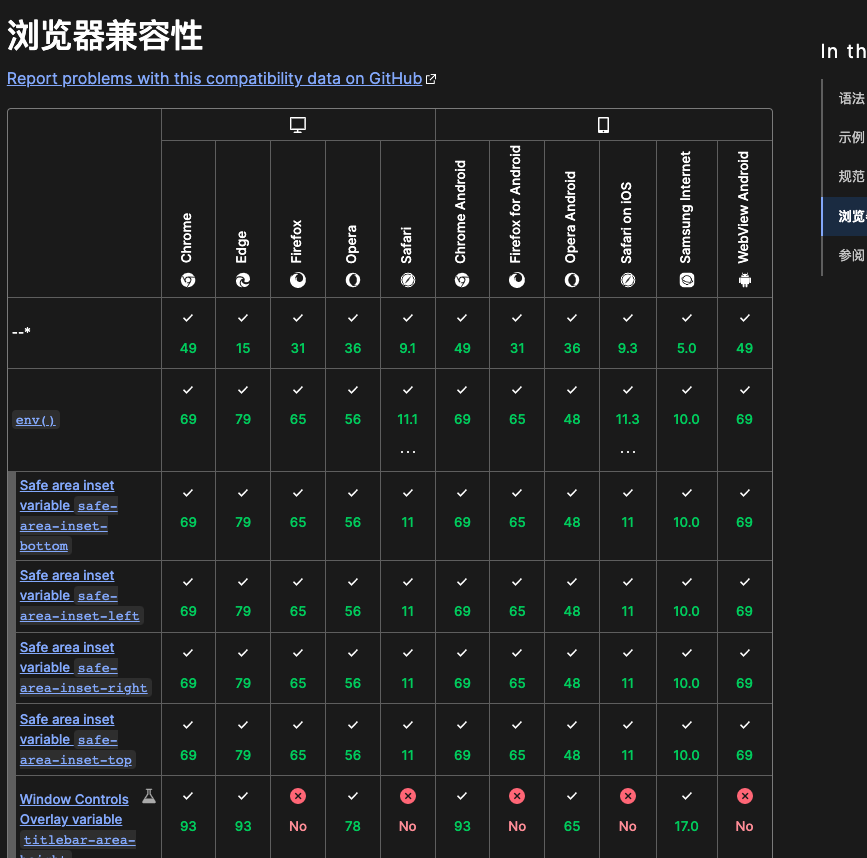Click Firefox for Android red X in titlebar-area row
This screenshot has height=858, width=867.
pos(517,796)
